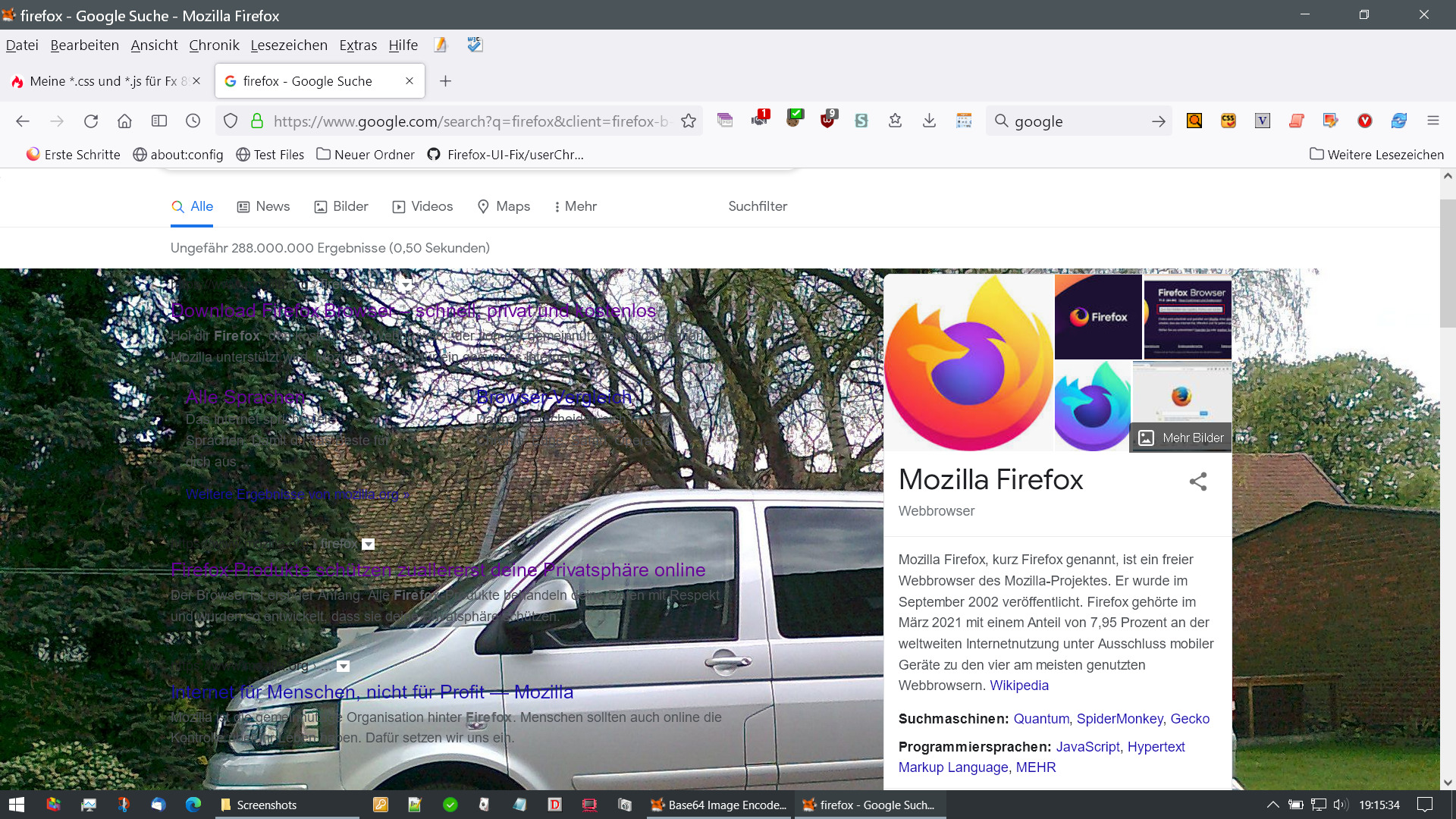Open the Lesezeichen menu

(289, 45)
